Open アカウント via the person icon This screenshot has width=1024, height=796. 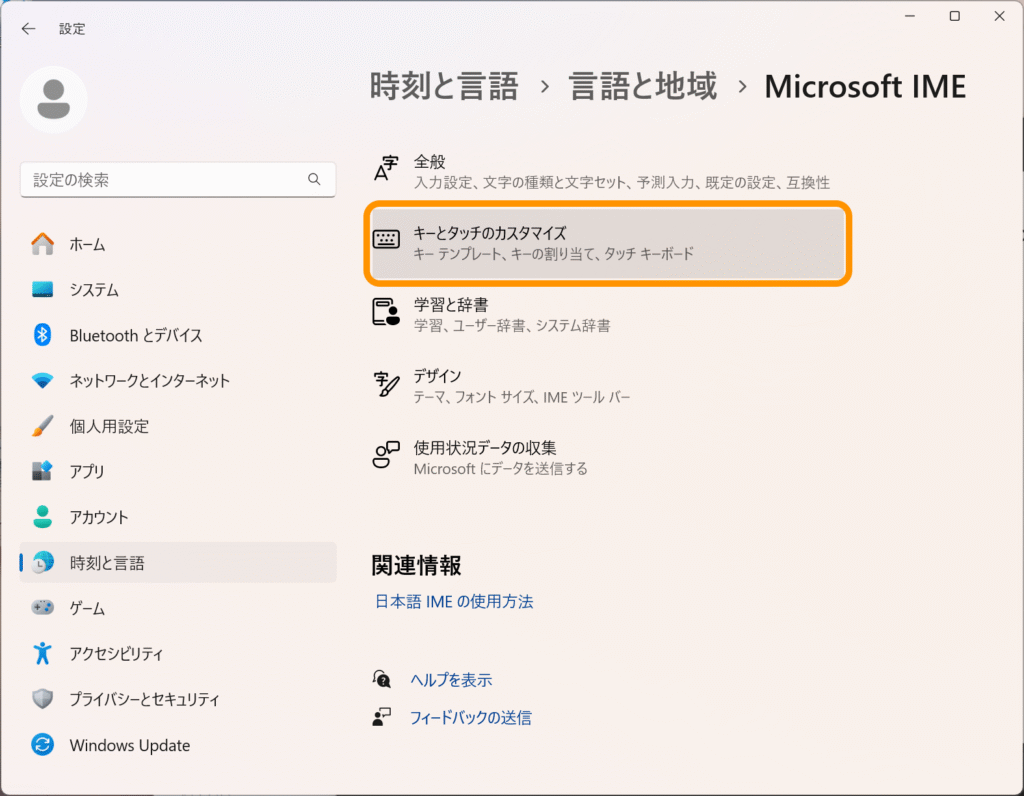(42, 517)
